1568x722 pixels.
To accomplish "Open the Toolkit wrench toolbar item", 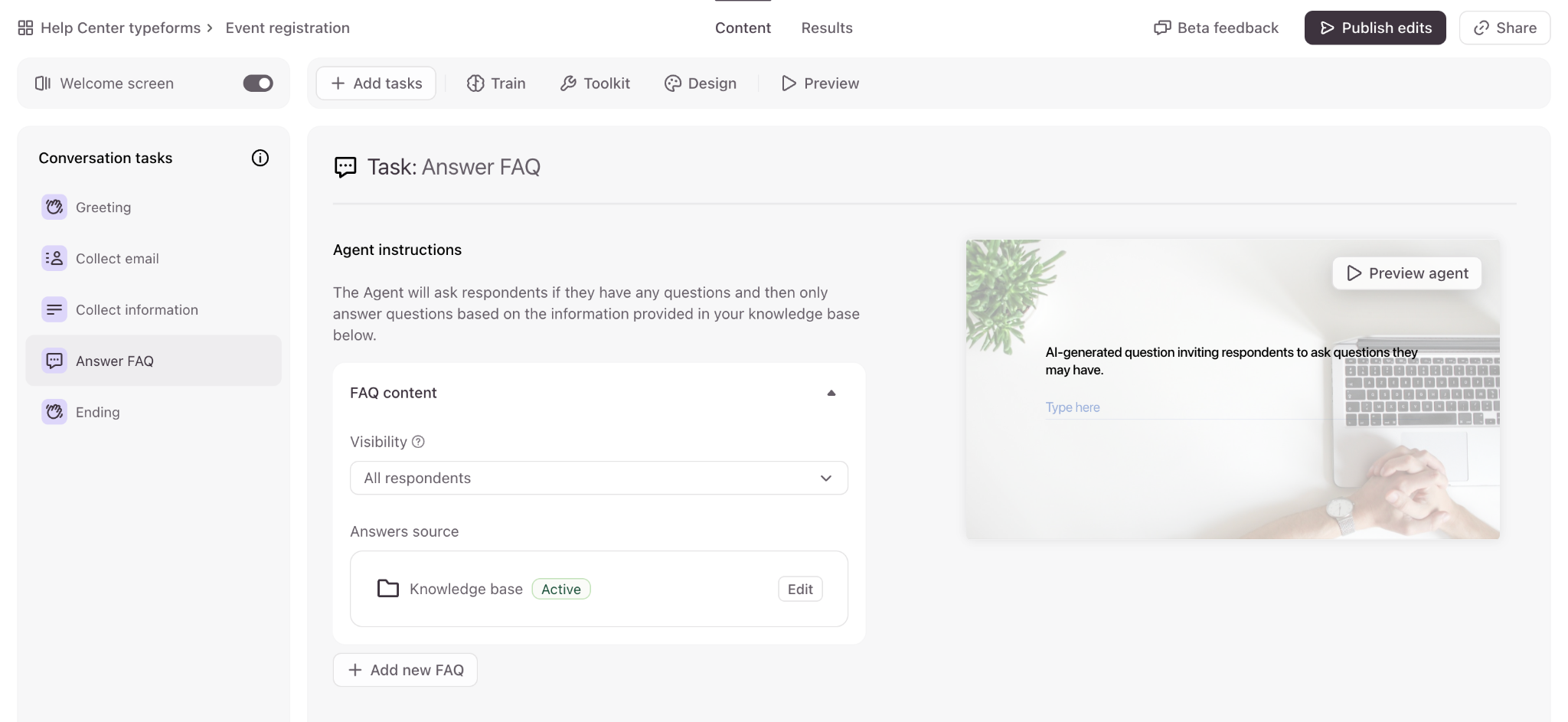I will point(595,83).
